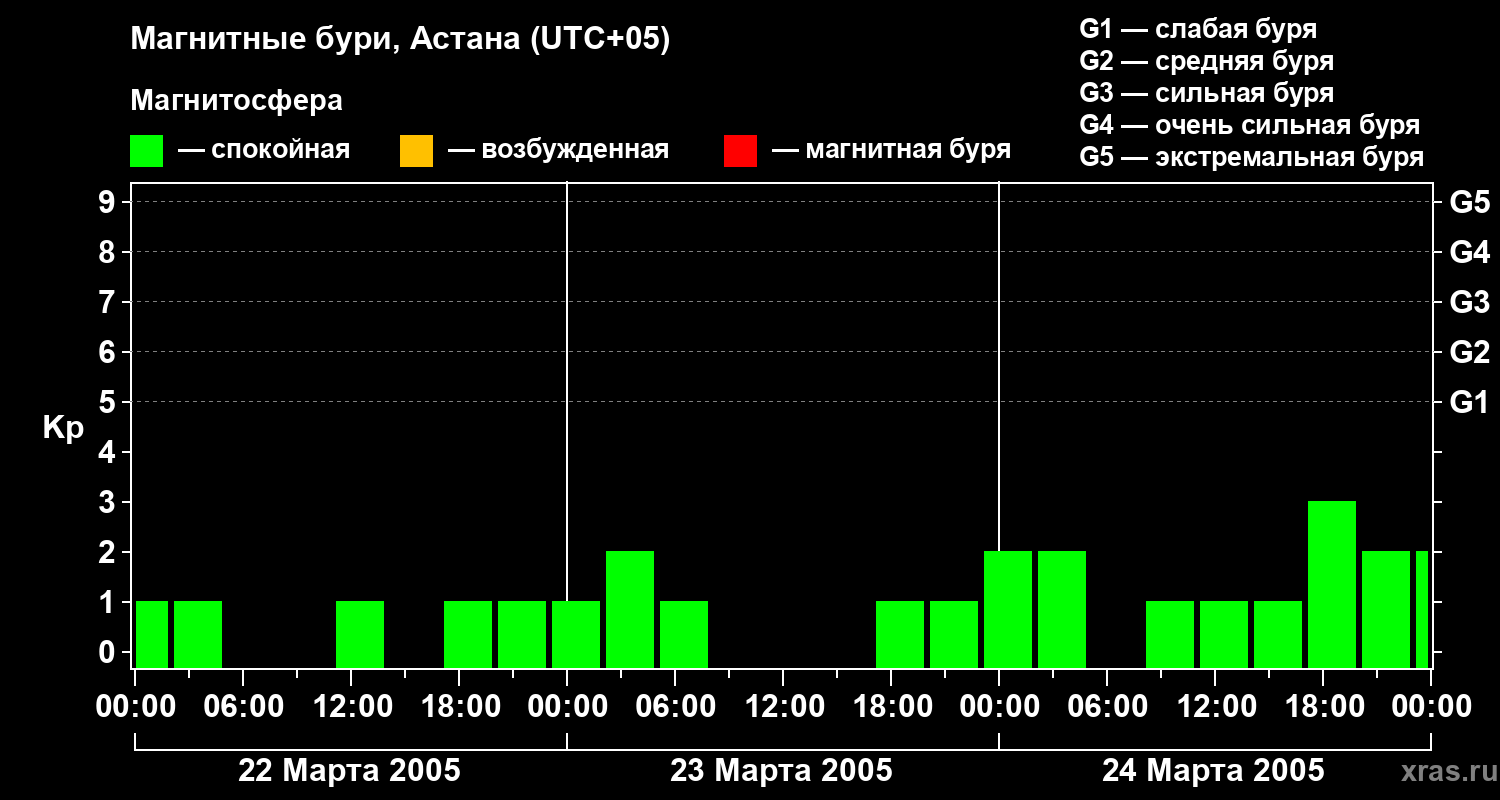Click the right axis label 'G3'
Image resolution: width=1500 pixels, height=800 pixels.
click(x=1470, y=302)
